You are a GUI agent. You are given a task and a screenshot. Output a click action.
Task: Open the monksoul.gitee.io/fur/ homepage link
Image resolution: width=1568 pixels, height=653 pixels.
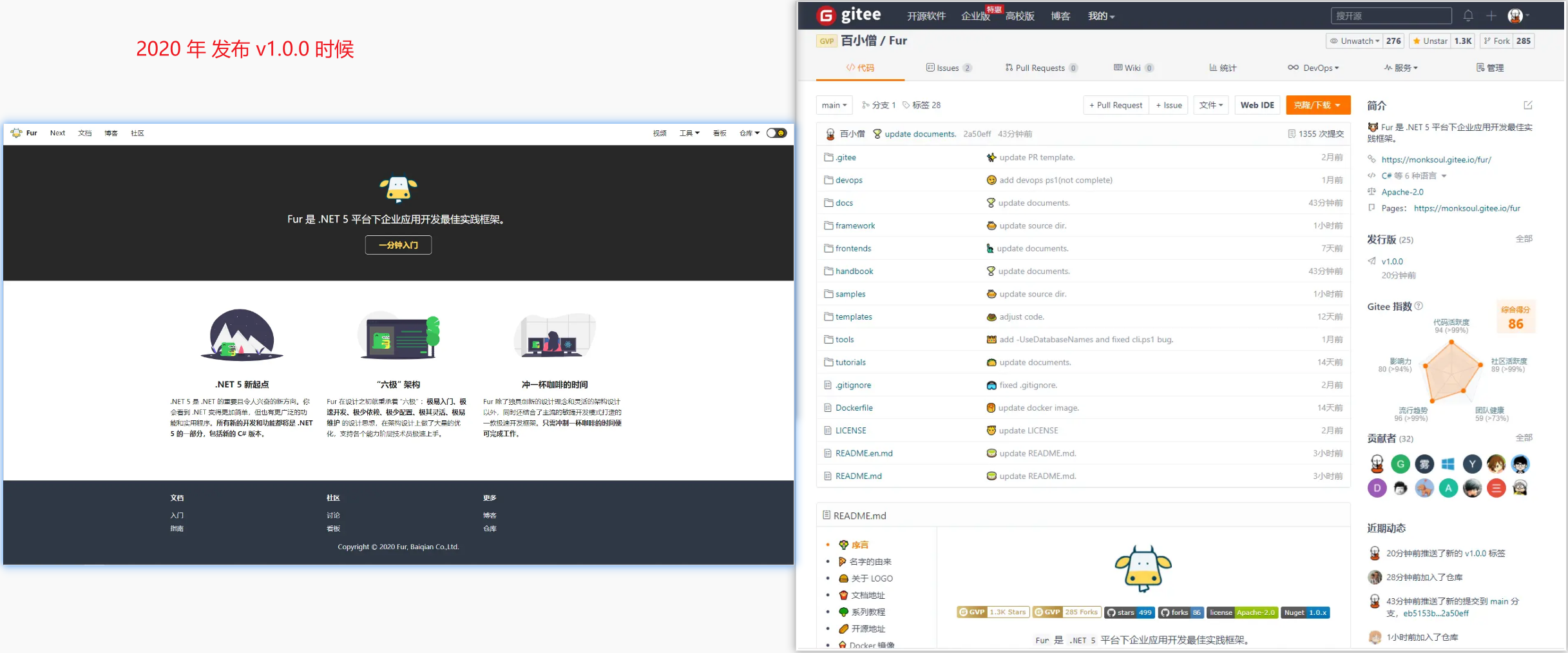(1436, 160)
